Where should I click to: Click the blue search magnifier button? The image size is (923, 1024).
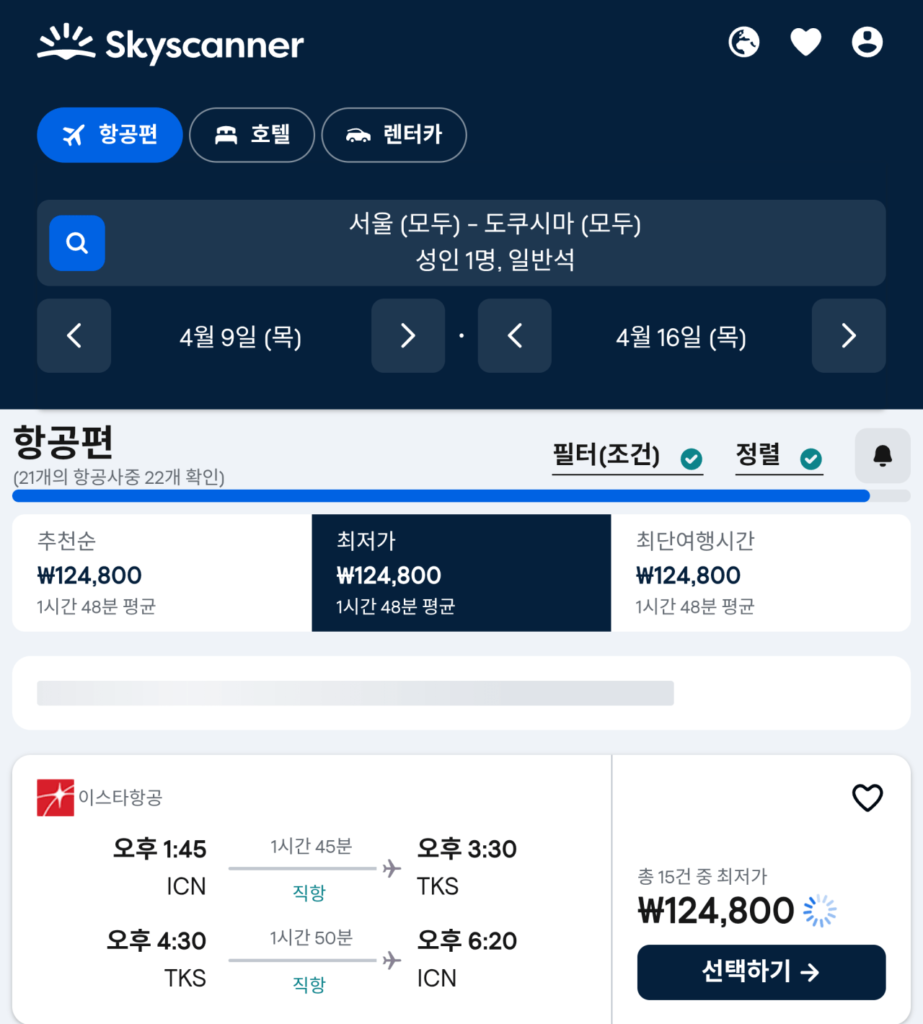[77, 243]
